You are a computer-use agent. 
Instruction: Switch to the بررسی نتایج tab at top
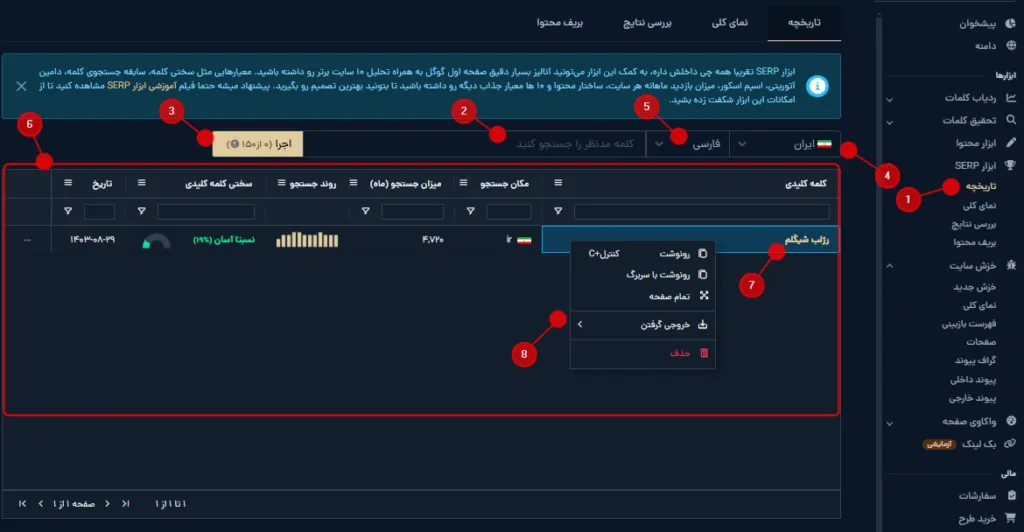[647, 23]
